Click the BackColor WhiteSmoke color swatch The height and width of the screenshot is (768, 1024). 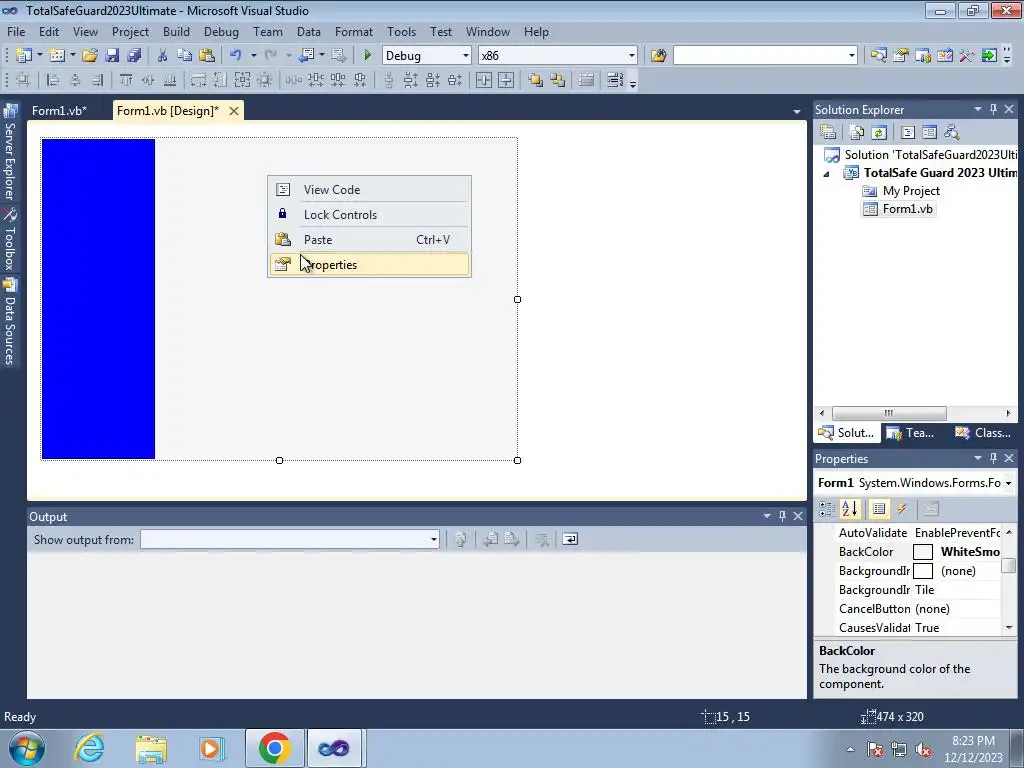click(x=923, y=552)
